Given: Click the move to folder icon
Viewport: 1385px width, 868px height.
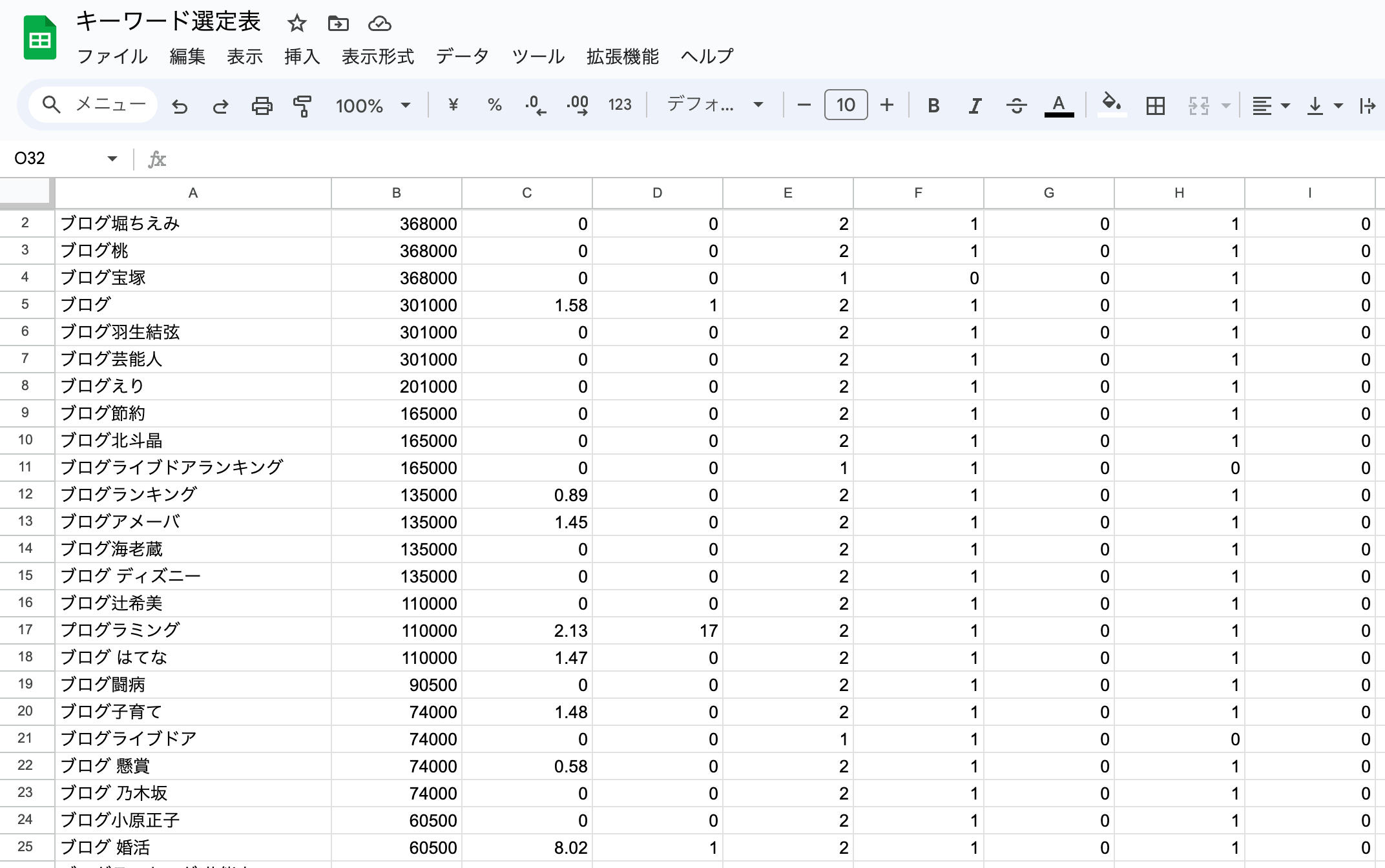Looking at the screenshot, I should coord(338,24).
